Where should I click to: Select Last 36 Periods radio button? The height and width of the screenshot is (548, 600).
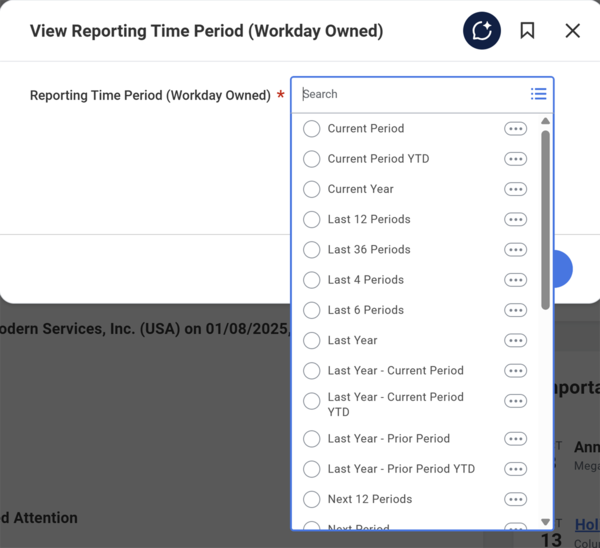pyautogui.click(x=311, y=250)
